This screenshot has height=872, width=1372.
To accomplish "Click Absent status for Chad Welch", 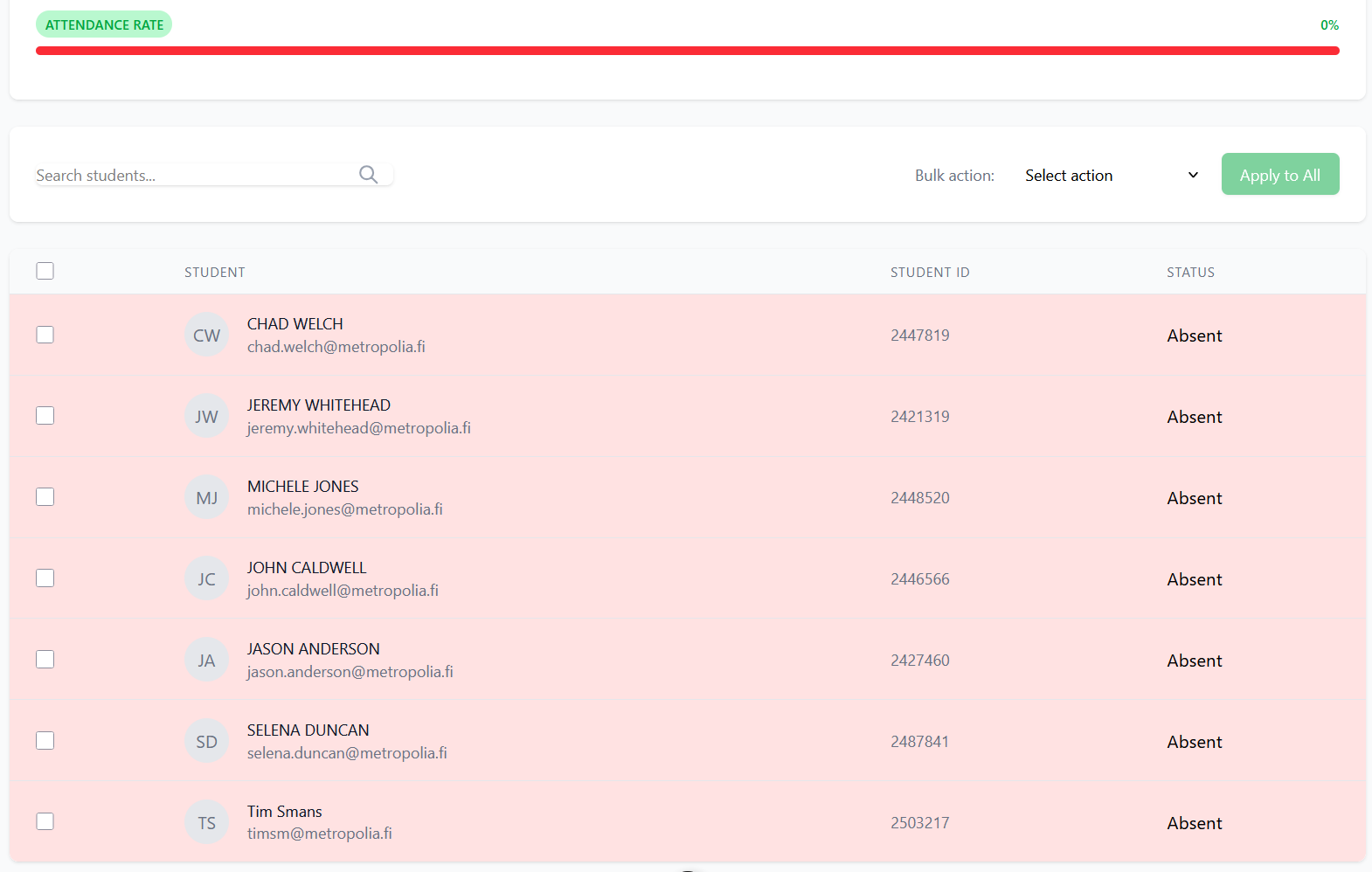I will (1195, 336).
